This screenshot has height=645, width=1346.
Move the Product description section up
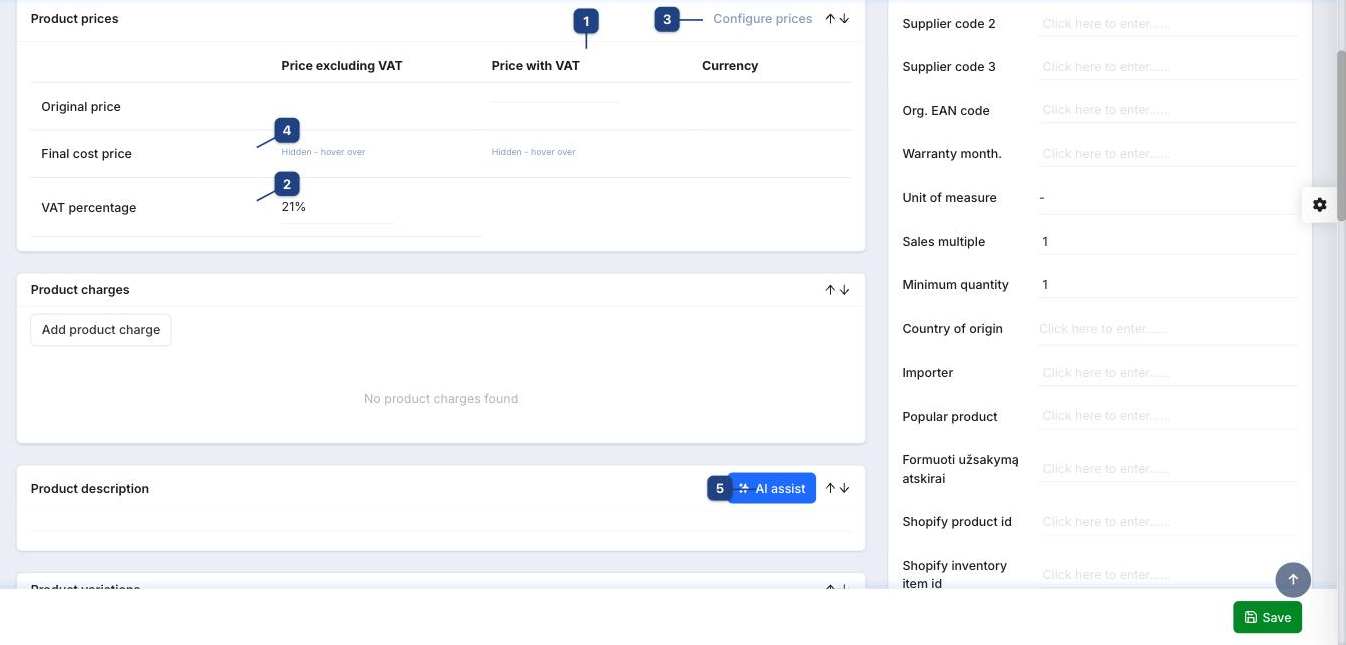point(830,488)
